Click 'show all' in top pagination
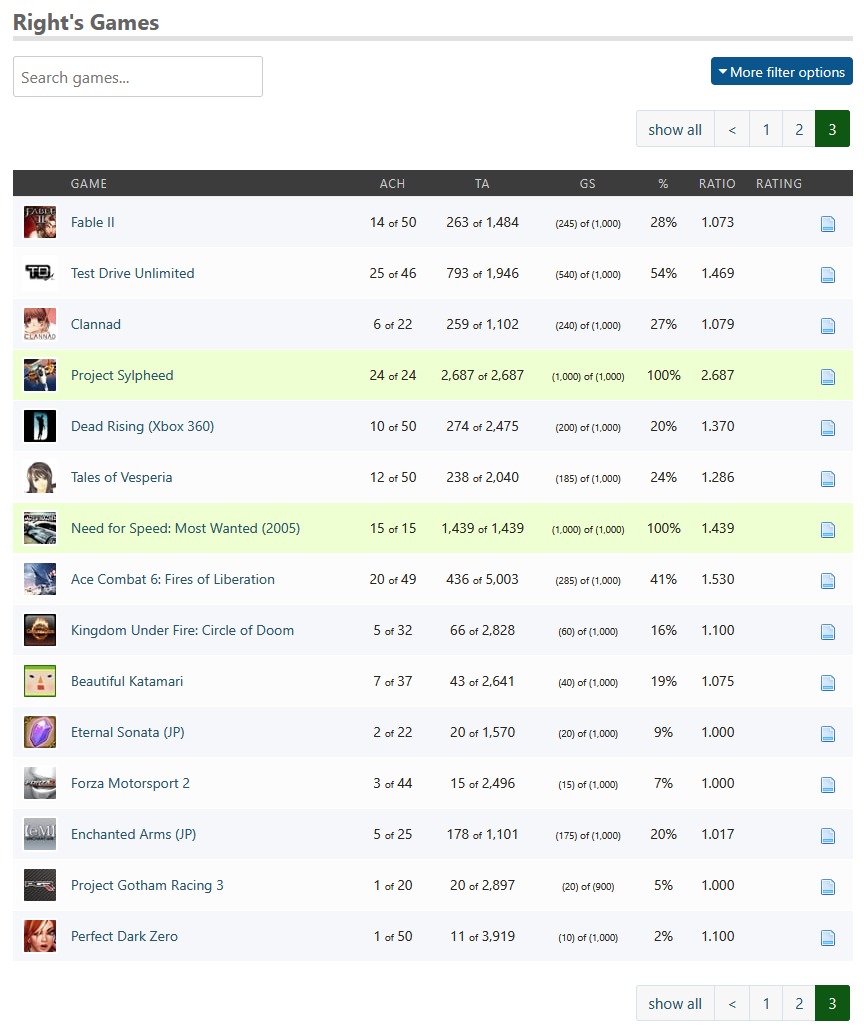 [x=675, y=129]
